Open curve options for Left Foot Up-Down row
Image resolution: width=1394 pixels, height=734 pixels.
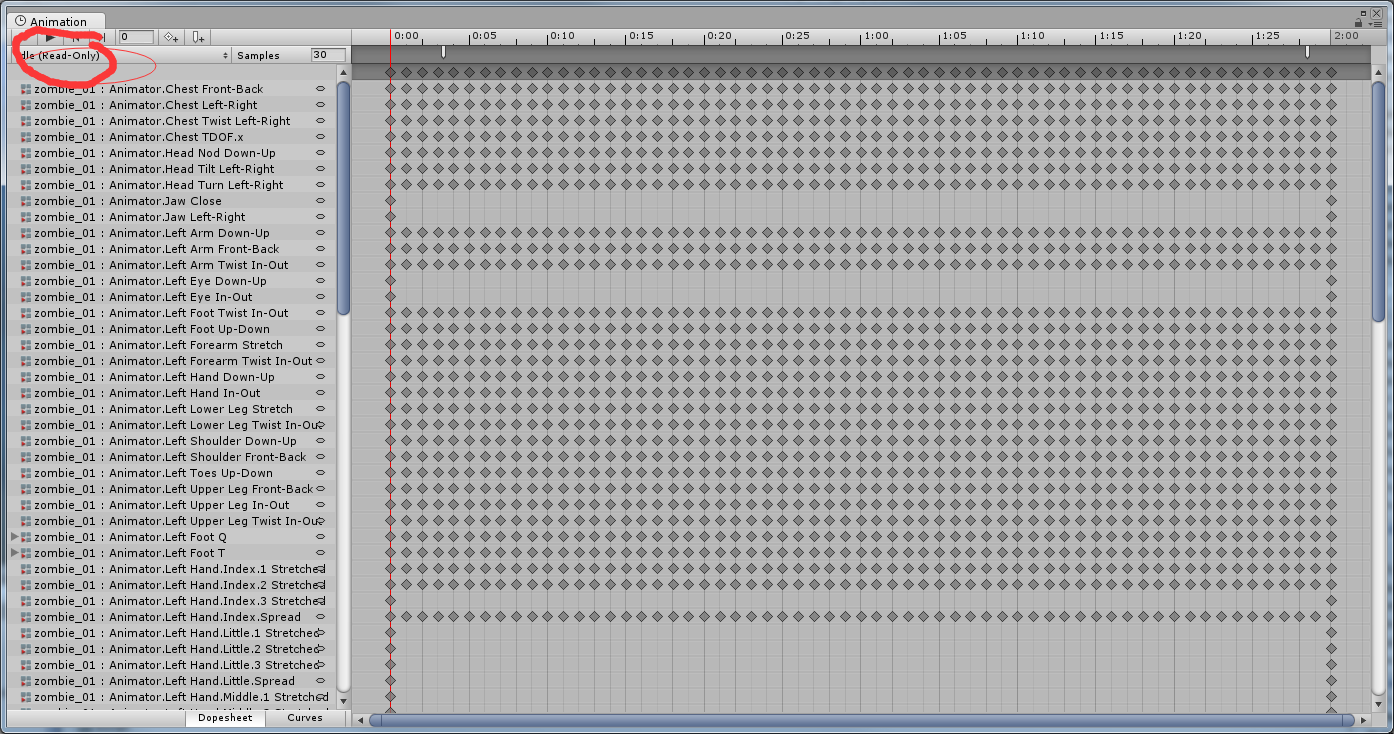[321, 328]
